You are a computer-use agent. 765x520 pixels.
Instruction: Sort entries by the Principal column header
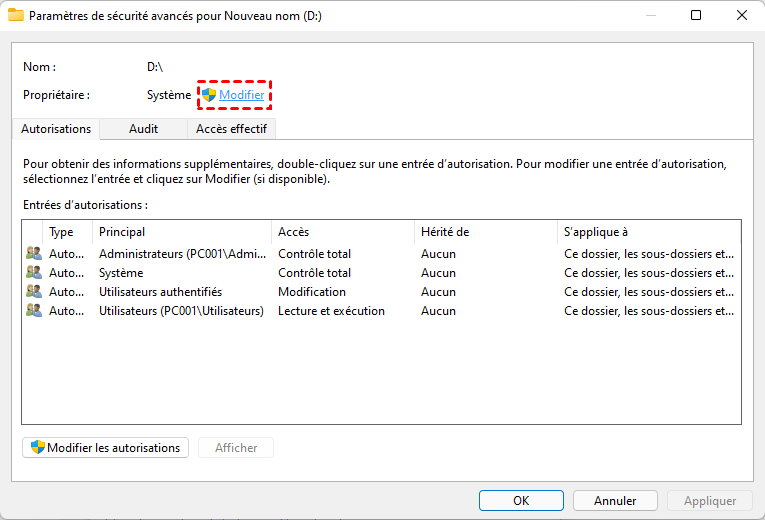pos(180,232)
